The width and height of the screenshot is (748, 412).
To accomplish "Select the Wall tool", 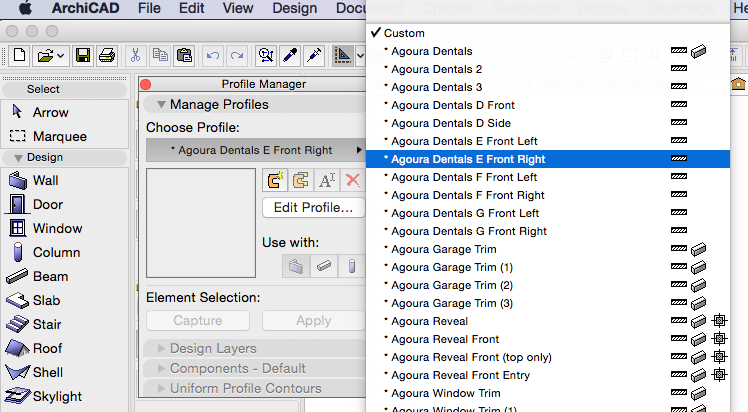I will coord(45,180).
